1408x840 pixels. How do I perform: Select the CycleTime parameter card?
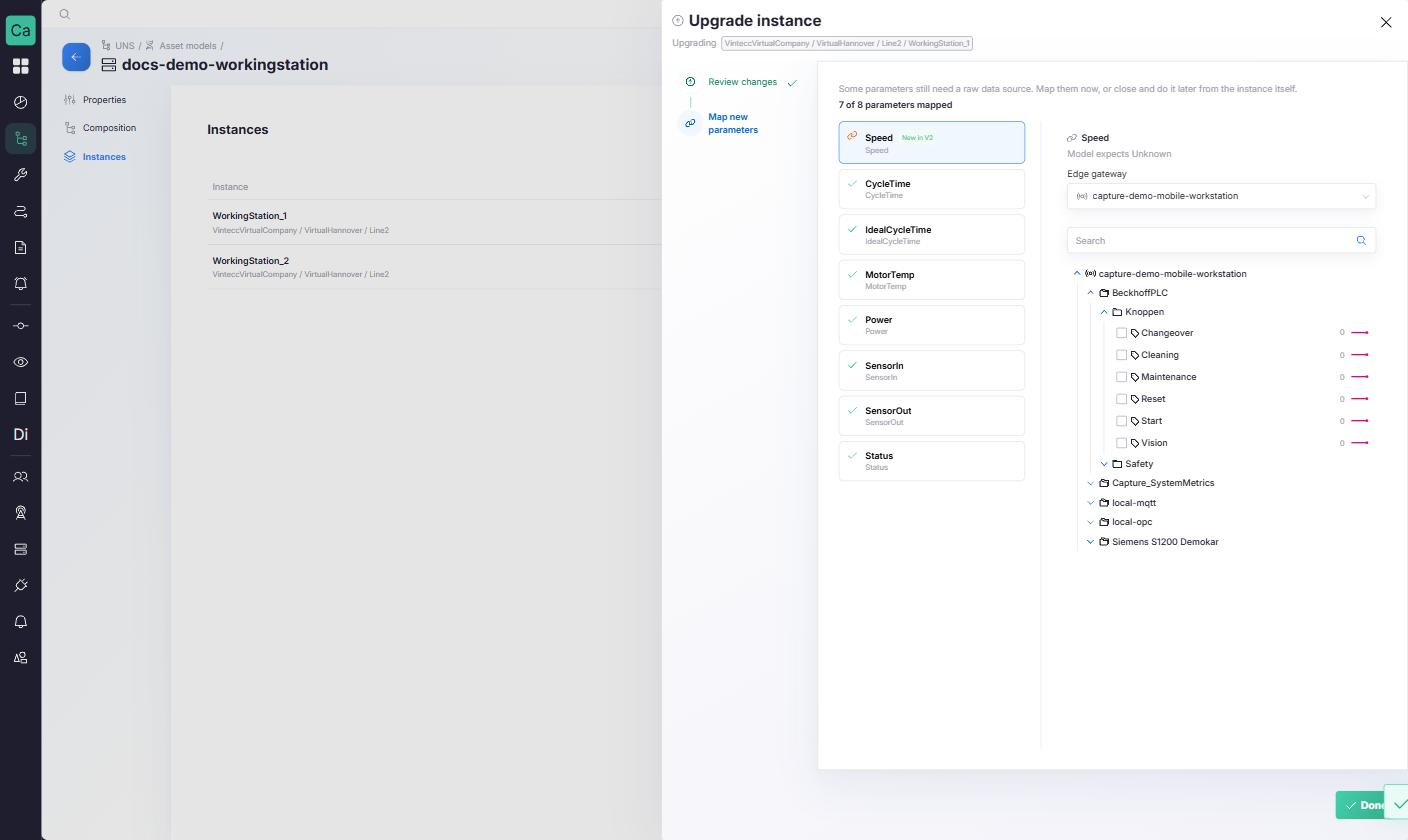pyautogui.click(x=932, y=189)
